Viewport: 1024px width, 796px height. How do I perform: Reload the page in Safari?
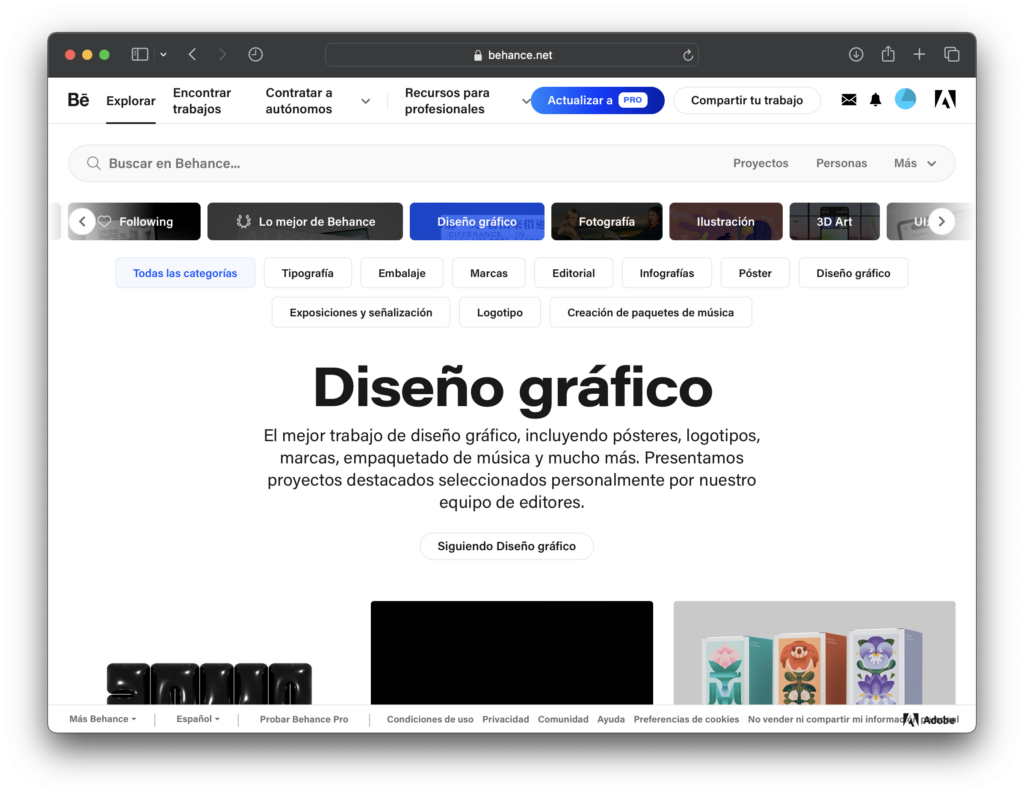pyautogui.click(x=688, y=55)
